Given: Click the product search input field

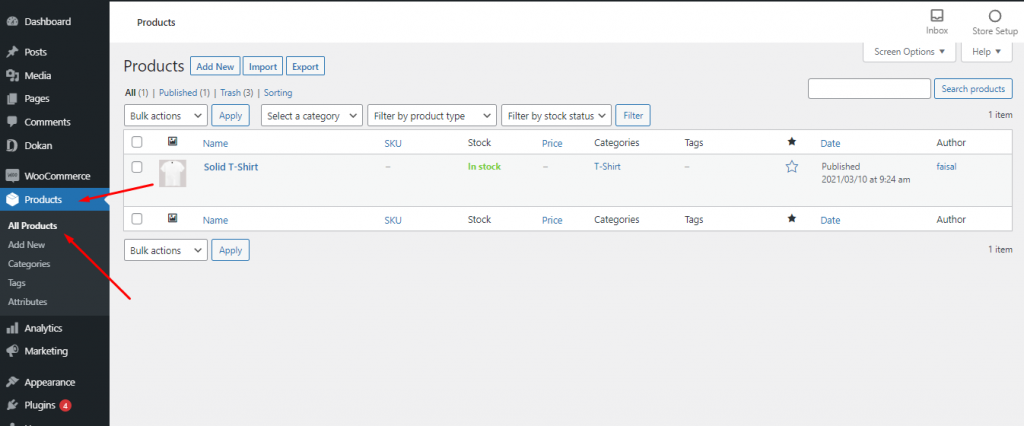Looking at the screenshot, I should coord(869,89).
